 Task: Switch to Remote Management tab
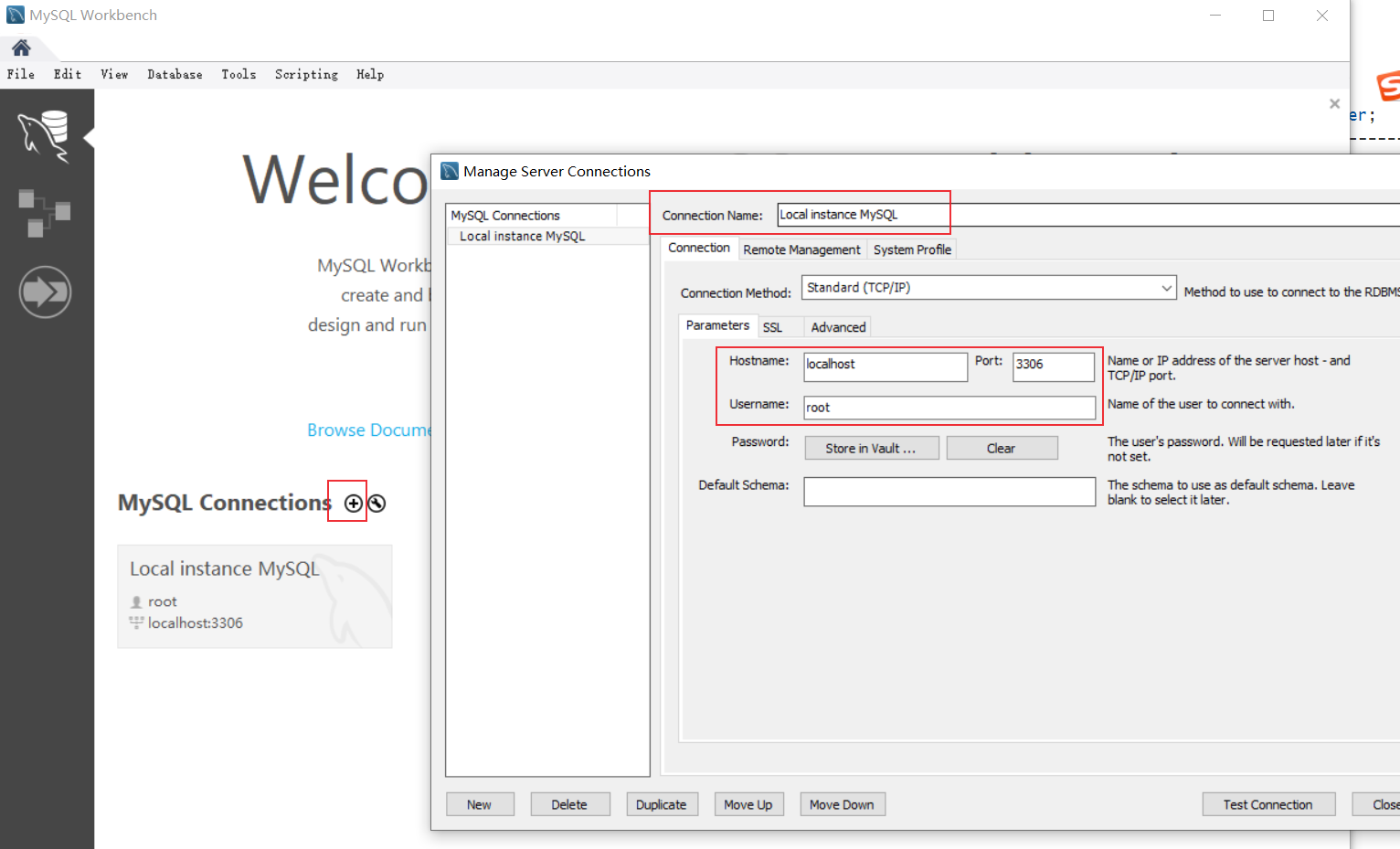click(x=801, y=249)
